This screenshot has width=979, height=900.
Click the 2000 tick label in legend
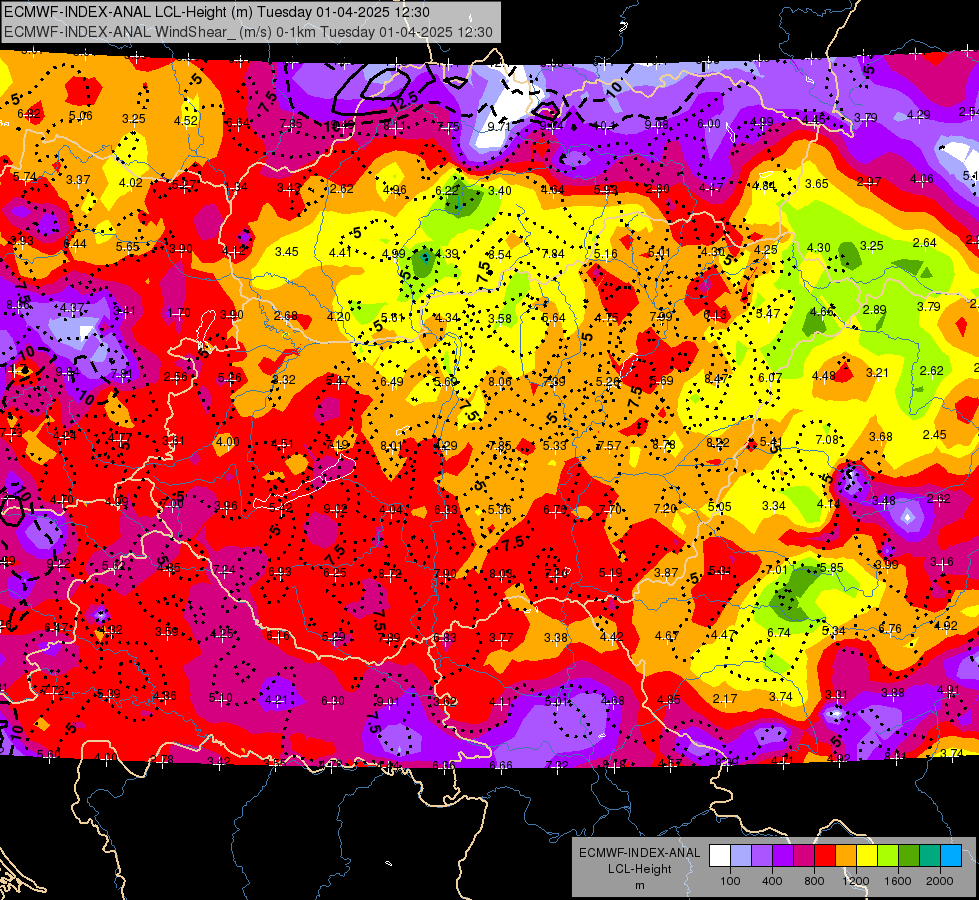(x=940, y=881)
